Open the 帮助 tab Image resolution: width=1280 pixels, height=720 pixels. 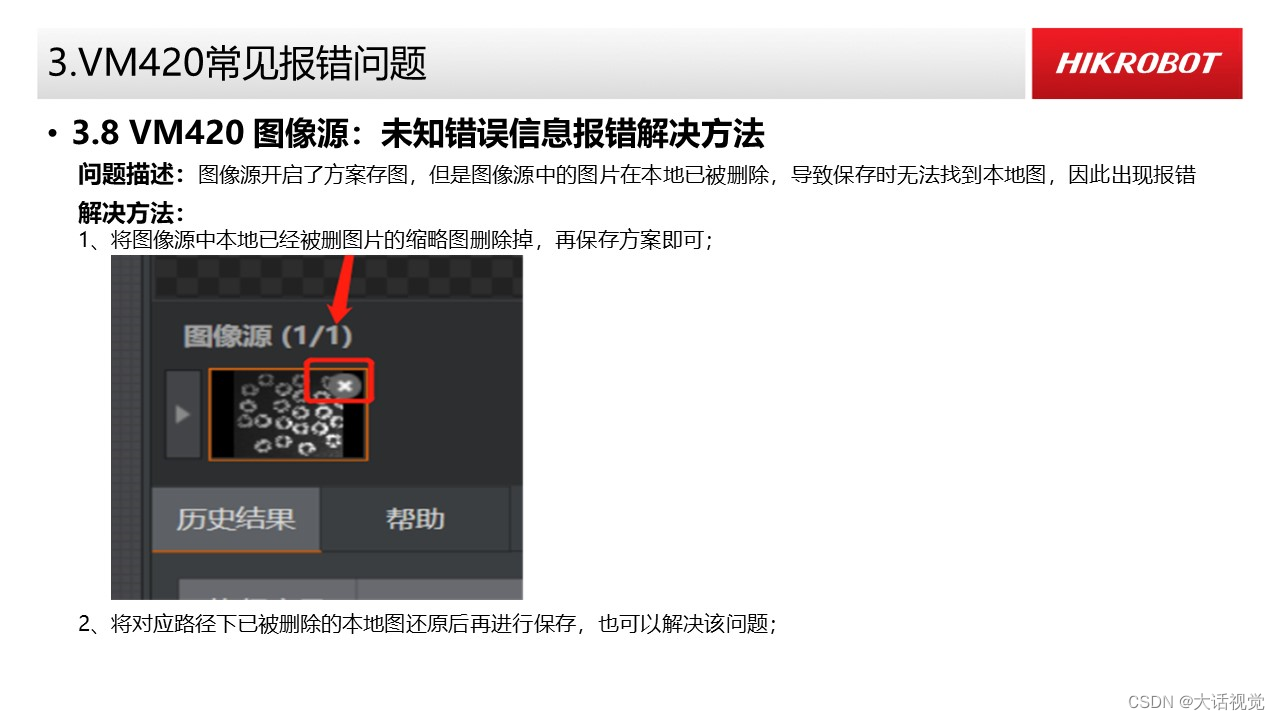(415, 519)
